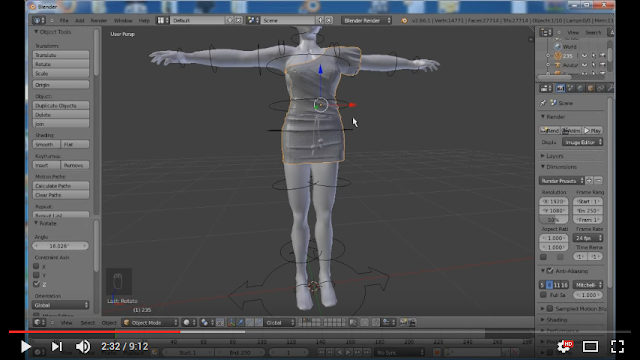This screenshot has height=360, width=640.
Task: Delete the current Scene via X icon
Action: pyautogui.click(x=329, y=20)
